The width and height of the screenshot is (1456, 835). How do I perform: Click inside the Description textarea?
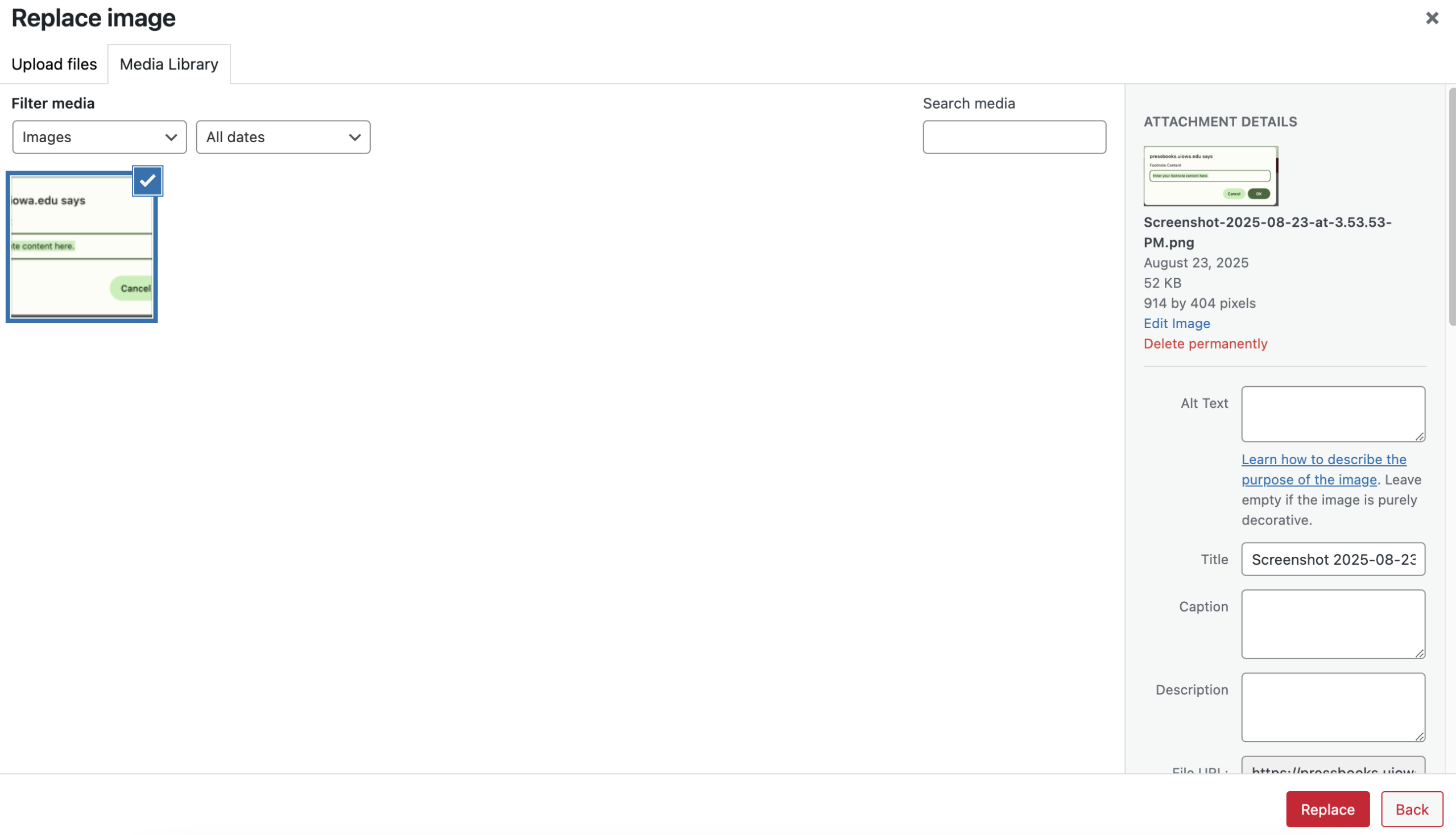(x=1332, y=707)
